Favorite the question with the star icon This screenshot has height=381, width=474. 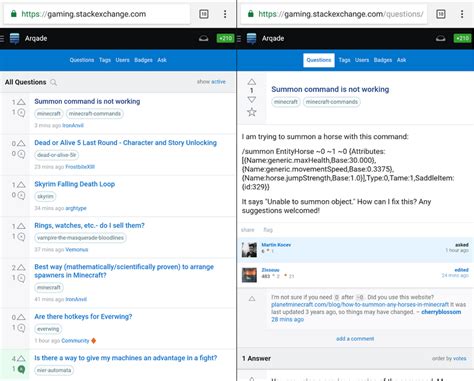click(252, 112)
